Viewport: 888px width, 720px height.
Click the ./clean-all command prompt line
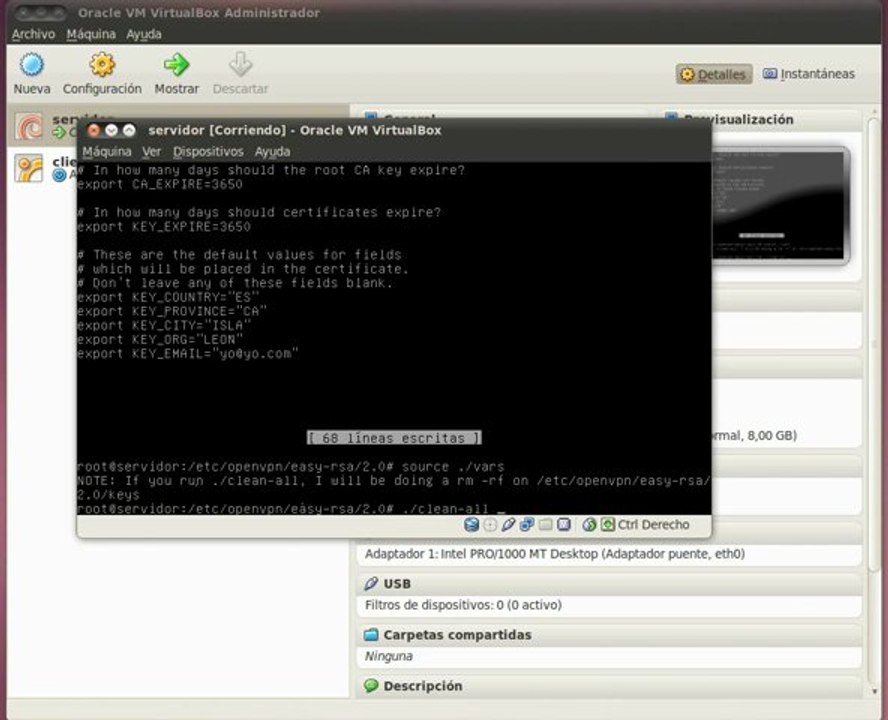291,508
